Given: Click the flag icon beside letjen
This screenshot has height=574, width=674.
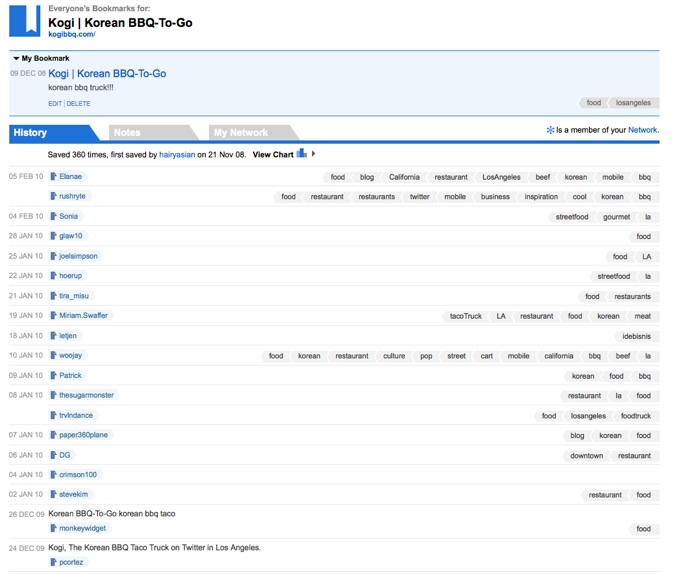Looking at the screenshot, I should click(54, 336).
